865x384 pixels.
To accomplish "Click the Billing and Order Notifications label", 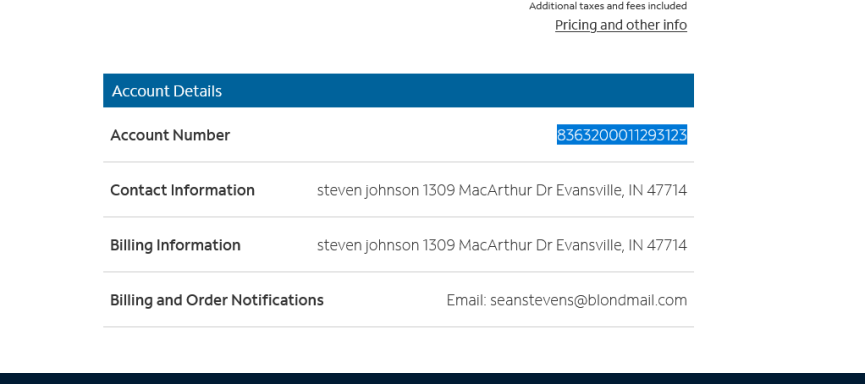I will pos(217,300).
